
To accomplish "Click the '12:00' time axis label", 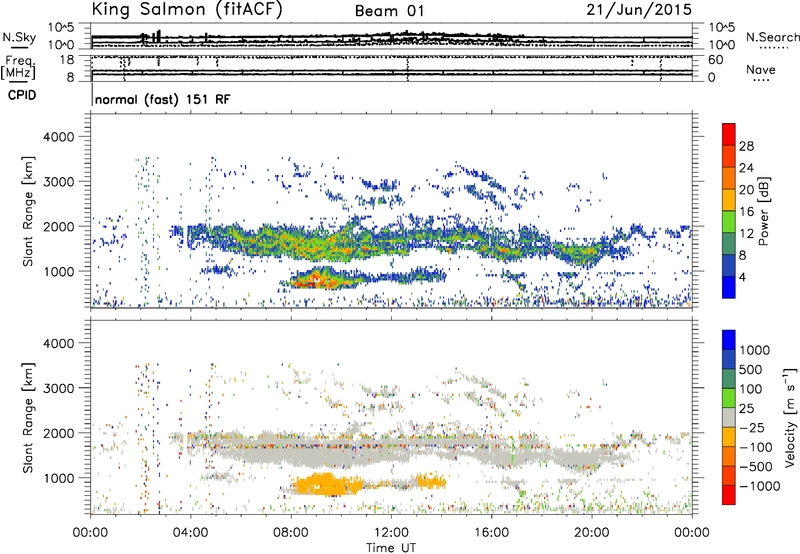I will [x=391, y=533].
